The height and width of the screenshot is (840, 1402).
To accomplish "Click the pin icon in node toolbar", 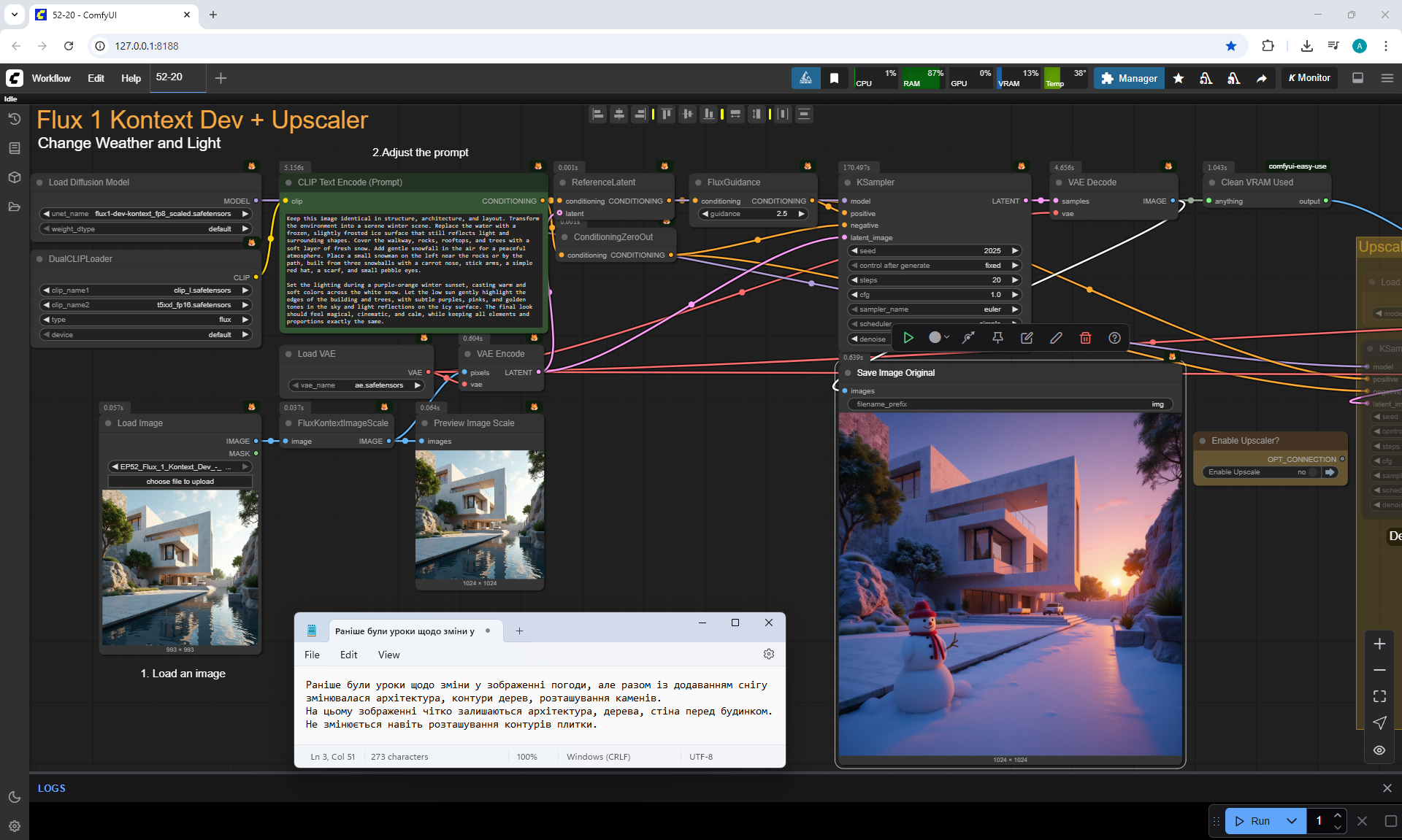I will coord(997,338).
